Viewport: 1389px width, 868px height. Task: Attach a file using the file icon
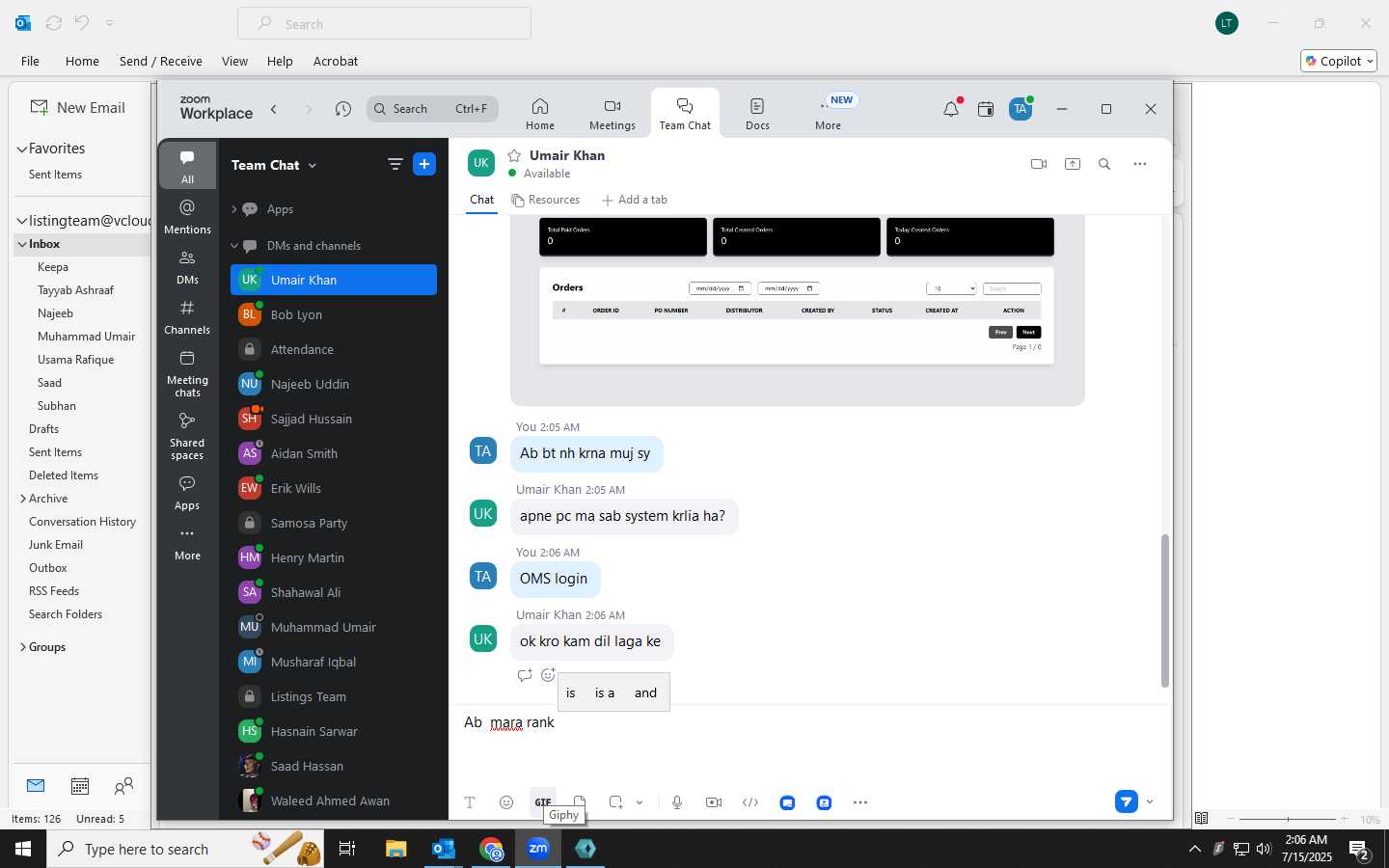point(580,802)
